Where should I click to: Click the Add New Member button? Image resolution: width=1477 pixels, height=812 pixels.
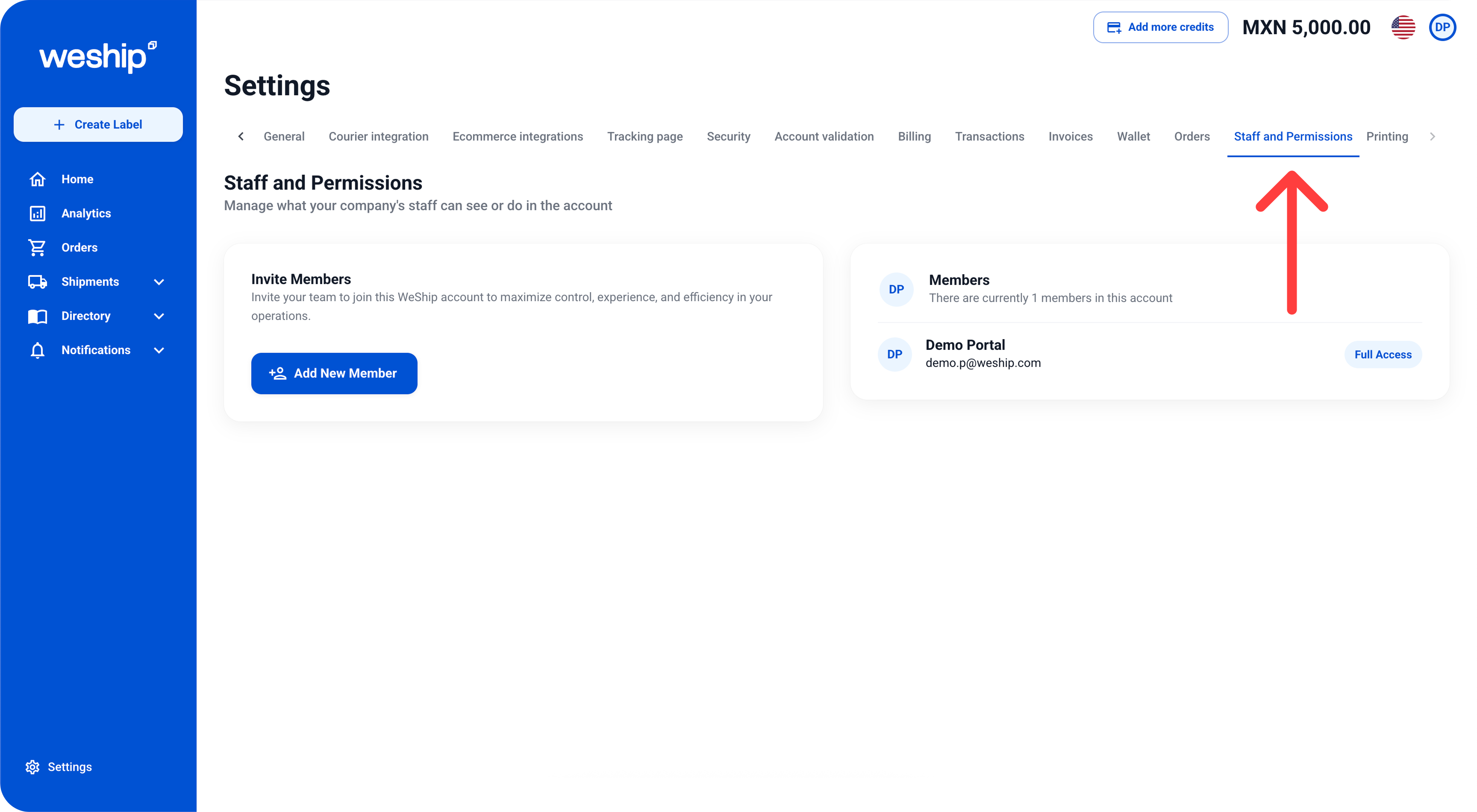[334, 373]
